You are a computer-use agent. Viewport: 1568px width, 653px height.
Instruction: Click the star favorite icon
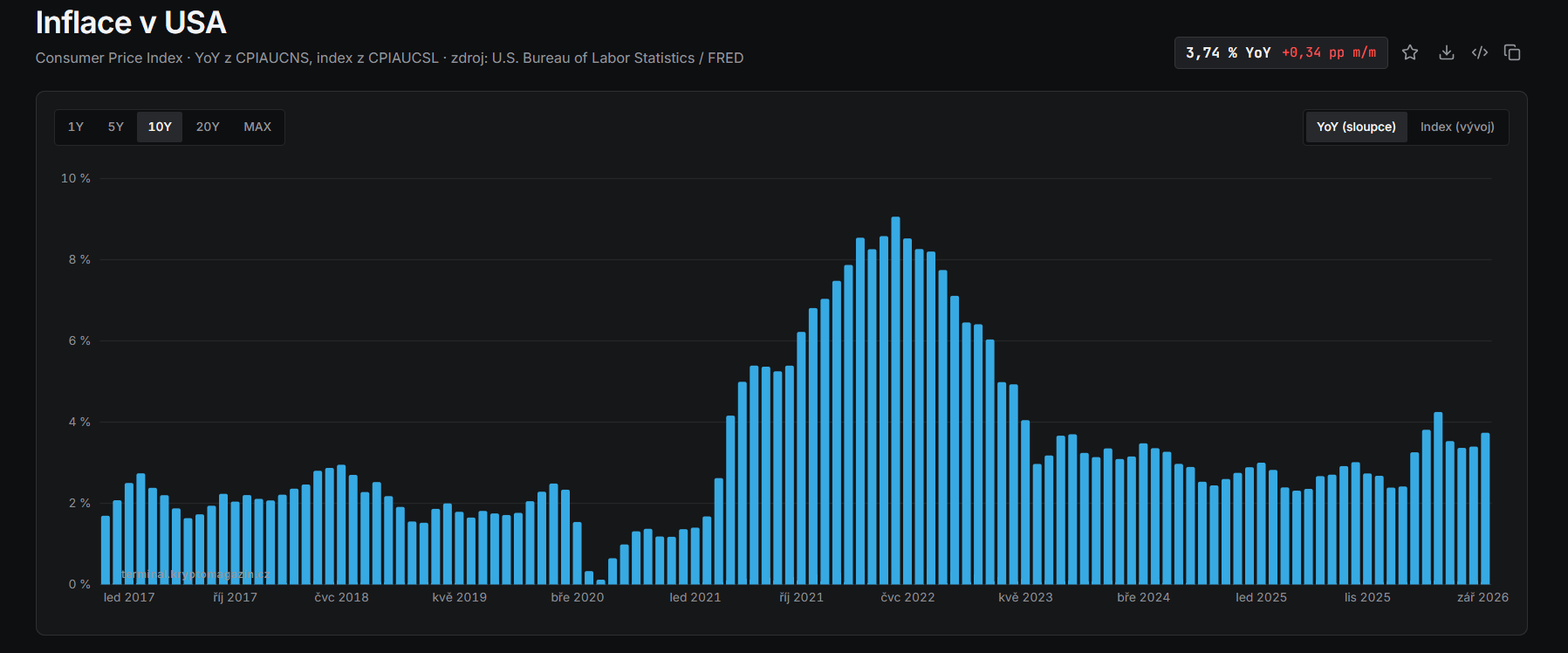coord(1410,52)
